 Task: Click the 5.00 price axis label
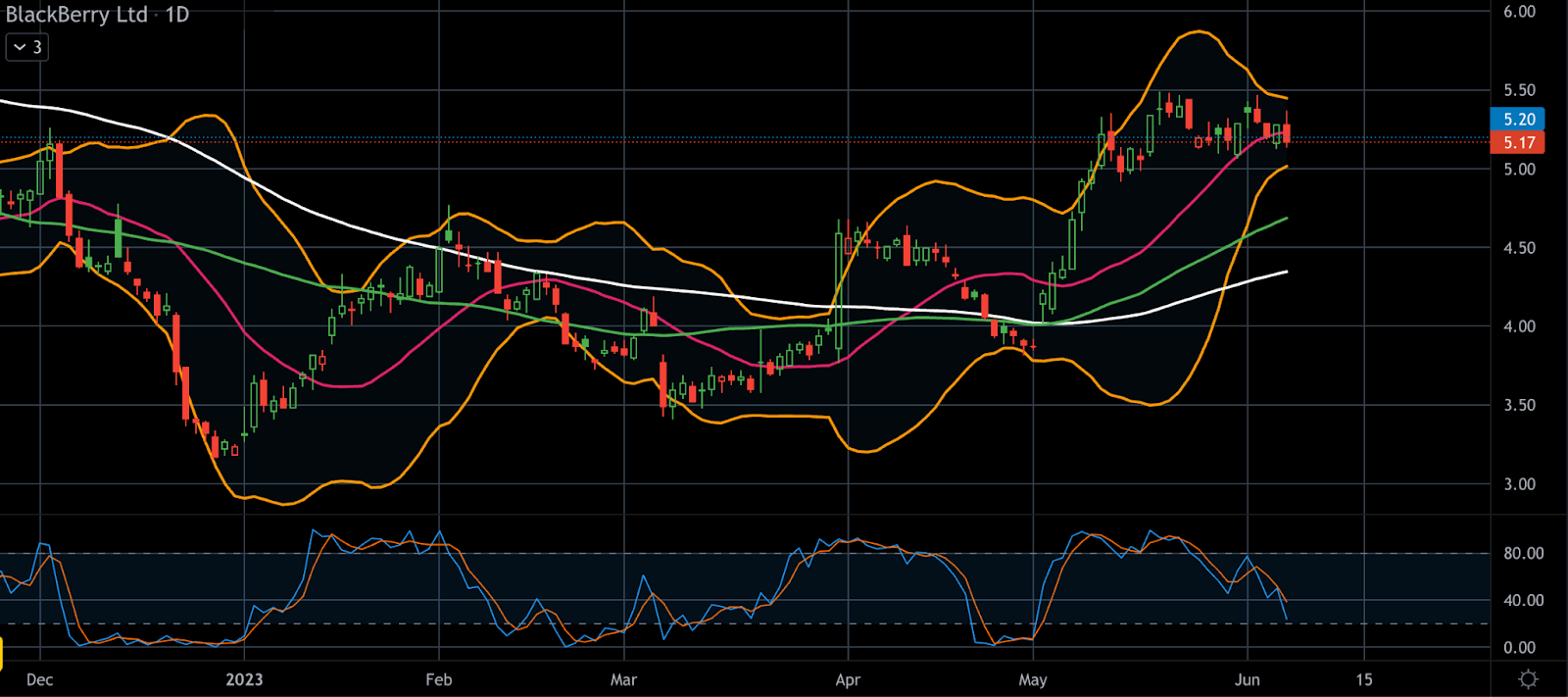tap(1519, 169)
